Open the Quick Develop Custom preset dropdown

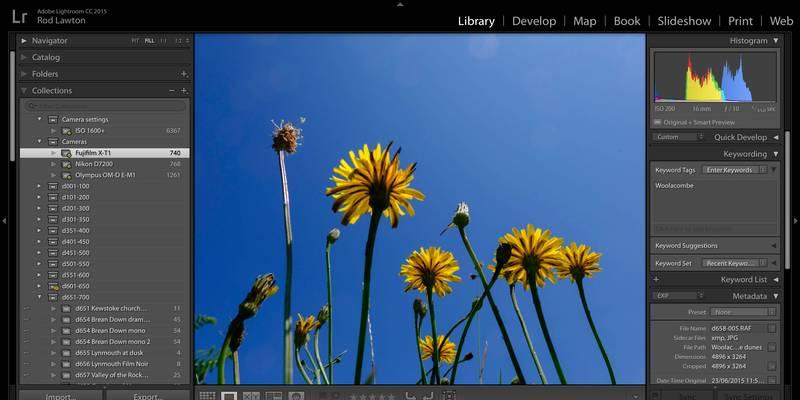click(678, 137)
